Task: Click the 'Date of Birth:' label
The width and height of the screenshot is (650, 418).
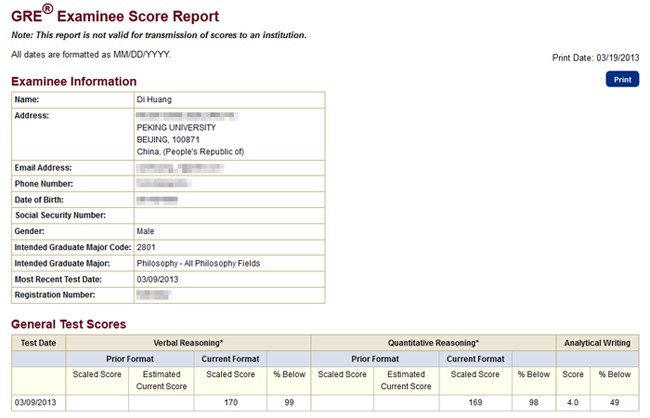Action: (x=39, y=200)
